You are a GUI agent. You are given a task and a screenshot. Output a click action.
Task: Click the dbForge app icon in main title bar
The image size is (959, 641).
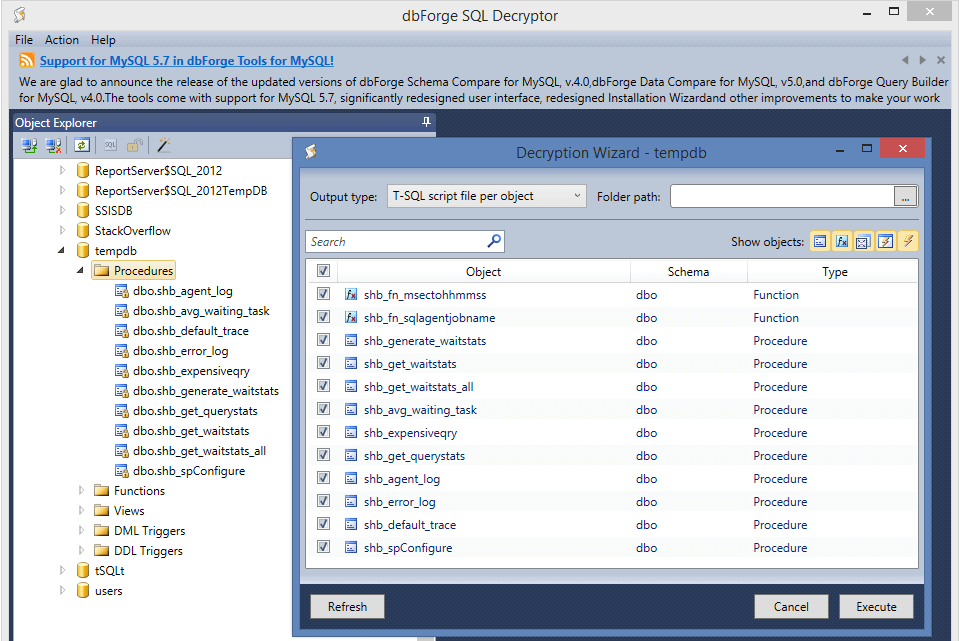click(x=20, y=14)
